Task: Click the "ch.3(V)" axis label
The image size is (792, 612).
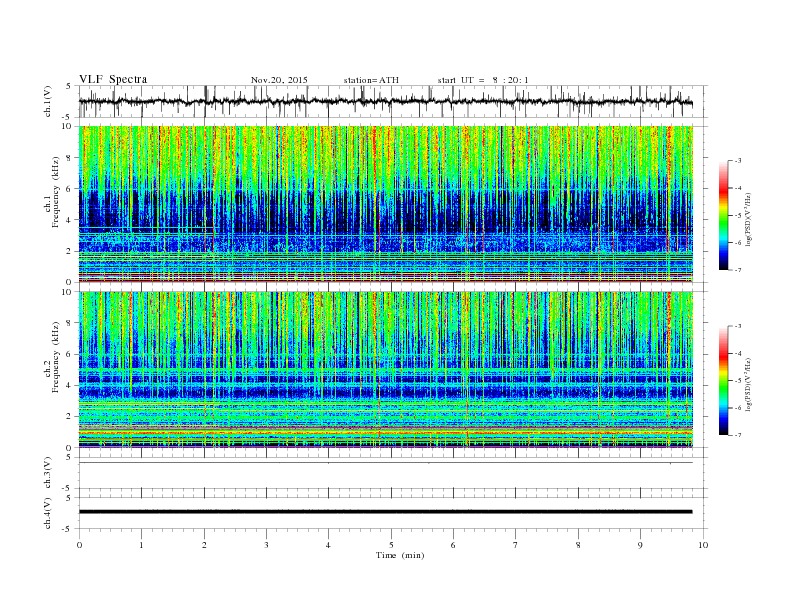Action: click(47, 473)
